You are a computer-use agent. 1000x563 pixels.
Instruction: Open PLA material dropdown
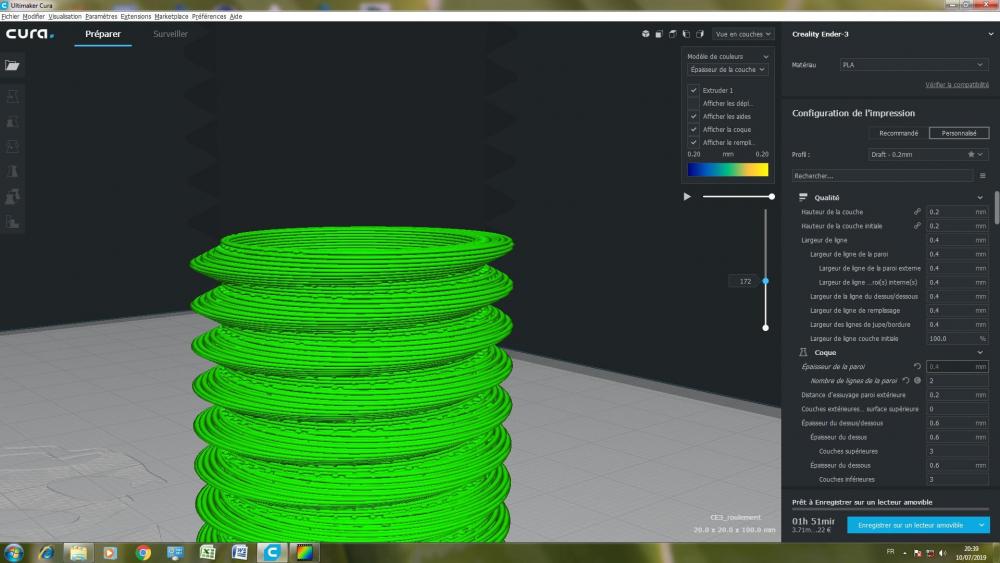[913, 64]
